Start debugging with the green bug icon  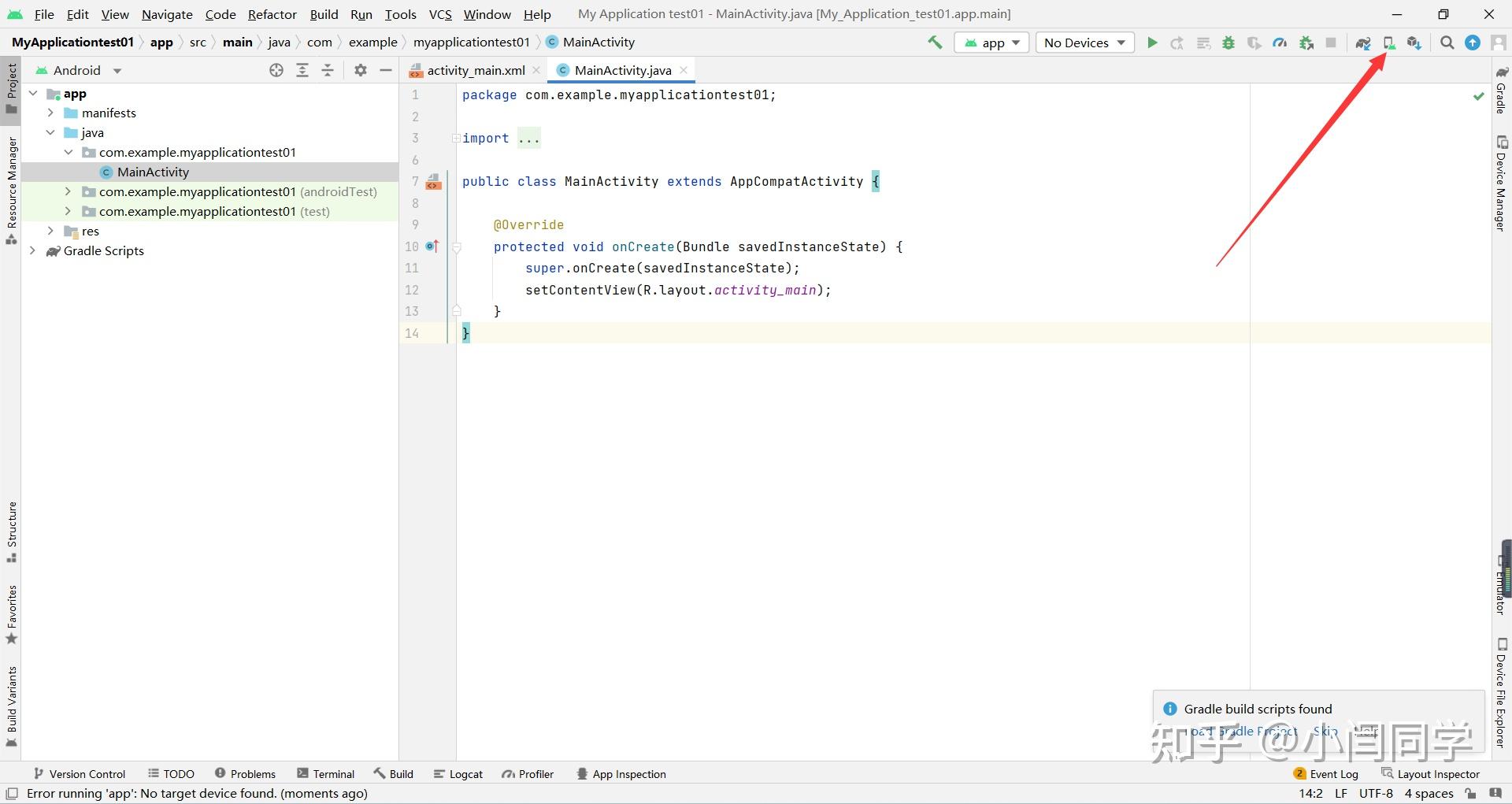[1228, 43]
